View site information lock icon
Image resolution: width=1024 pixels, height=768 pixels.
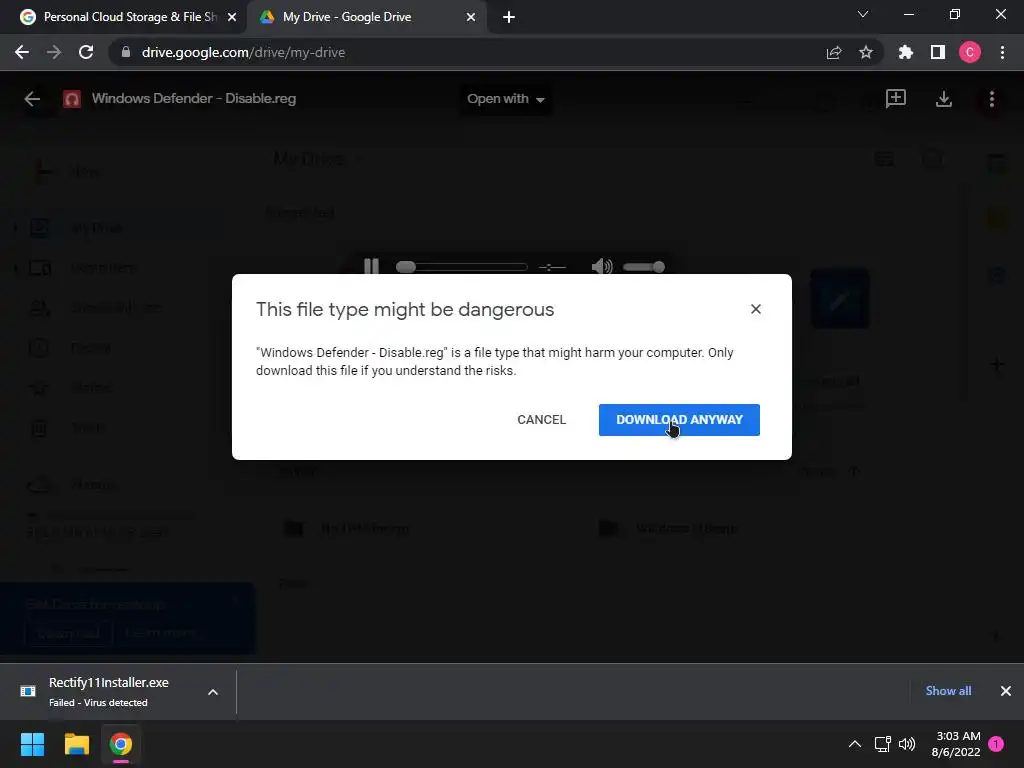125,52
